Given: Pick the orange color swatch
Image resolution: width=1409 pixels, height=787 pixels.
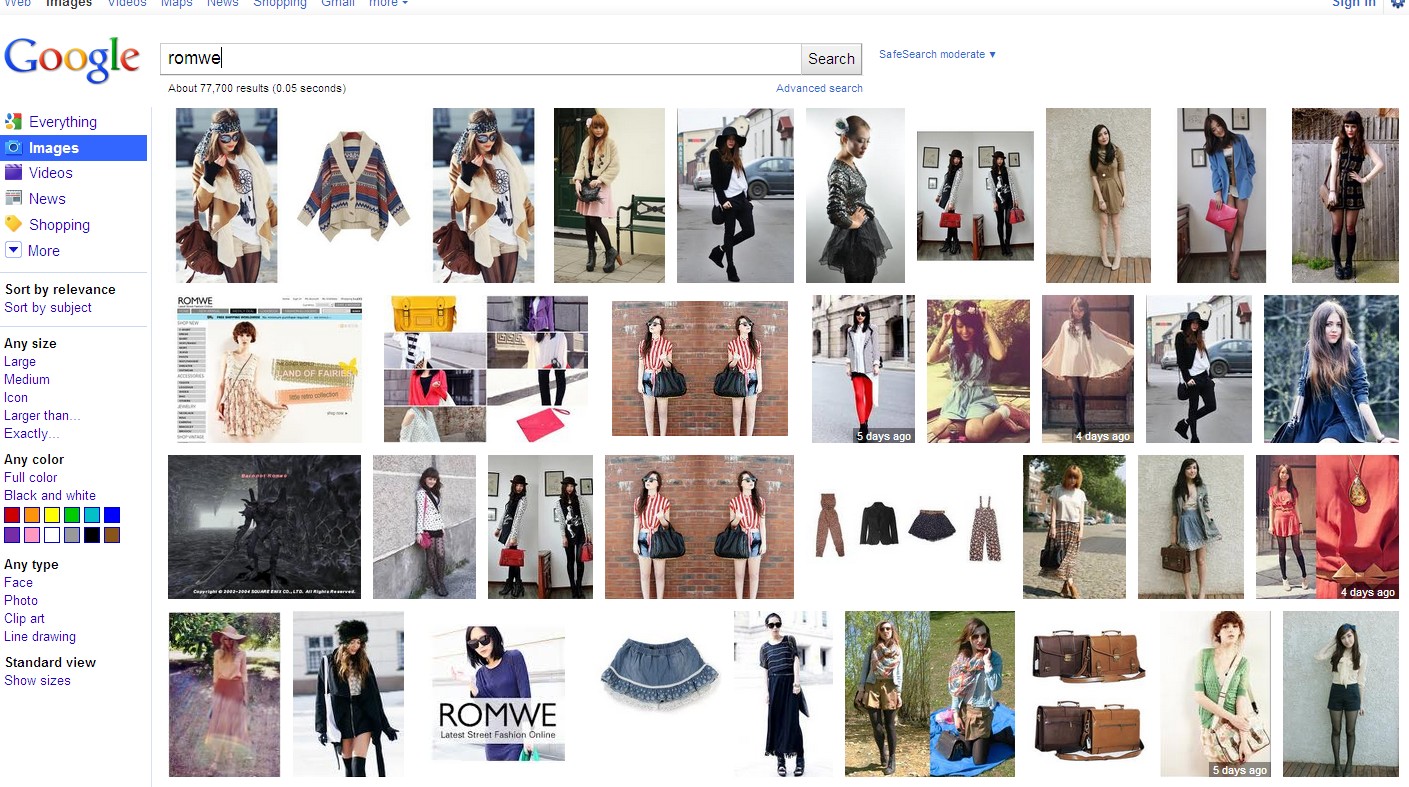Looking at the screenshot, I should 32,515.
